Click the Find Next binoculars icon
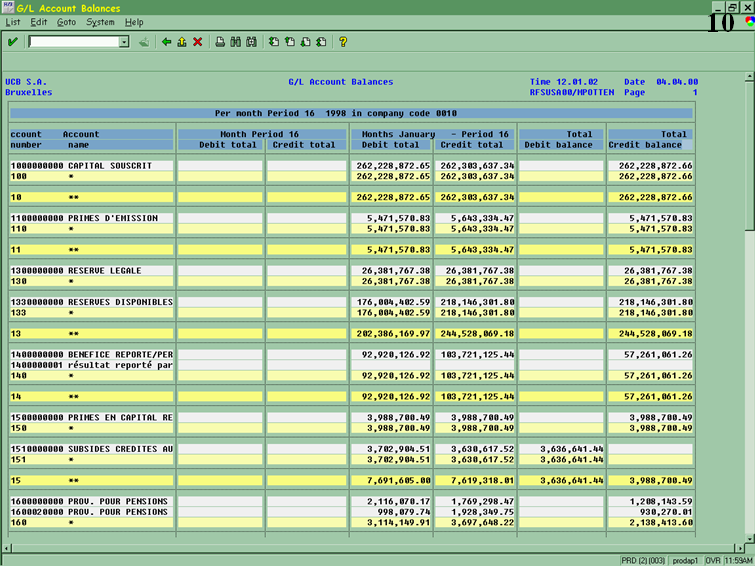 tap(250, 42)
